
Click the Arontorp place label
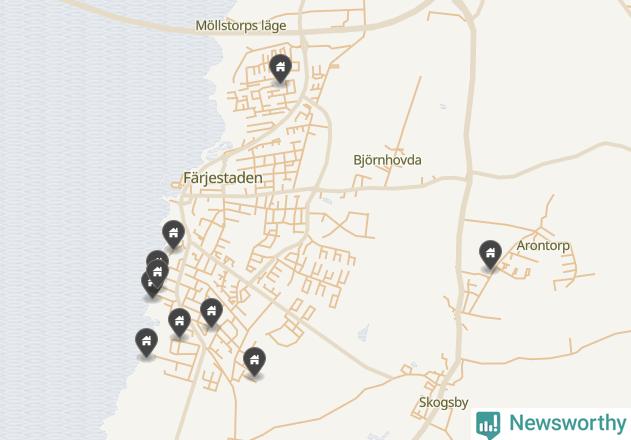(543, 245)
